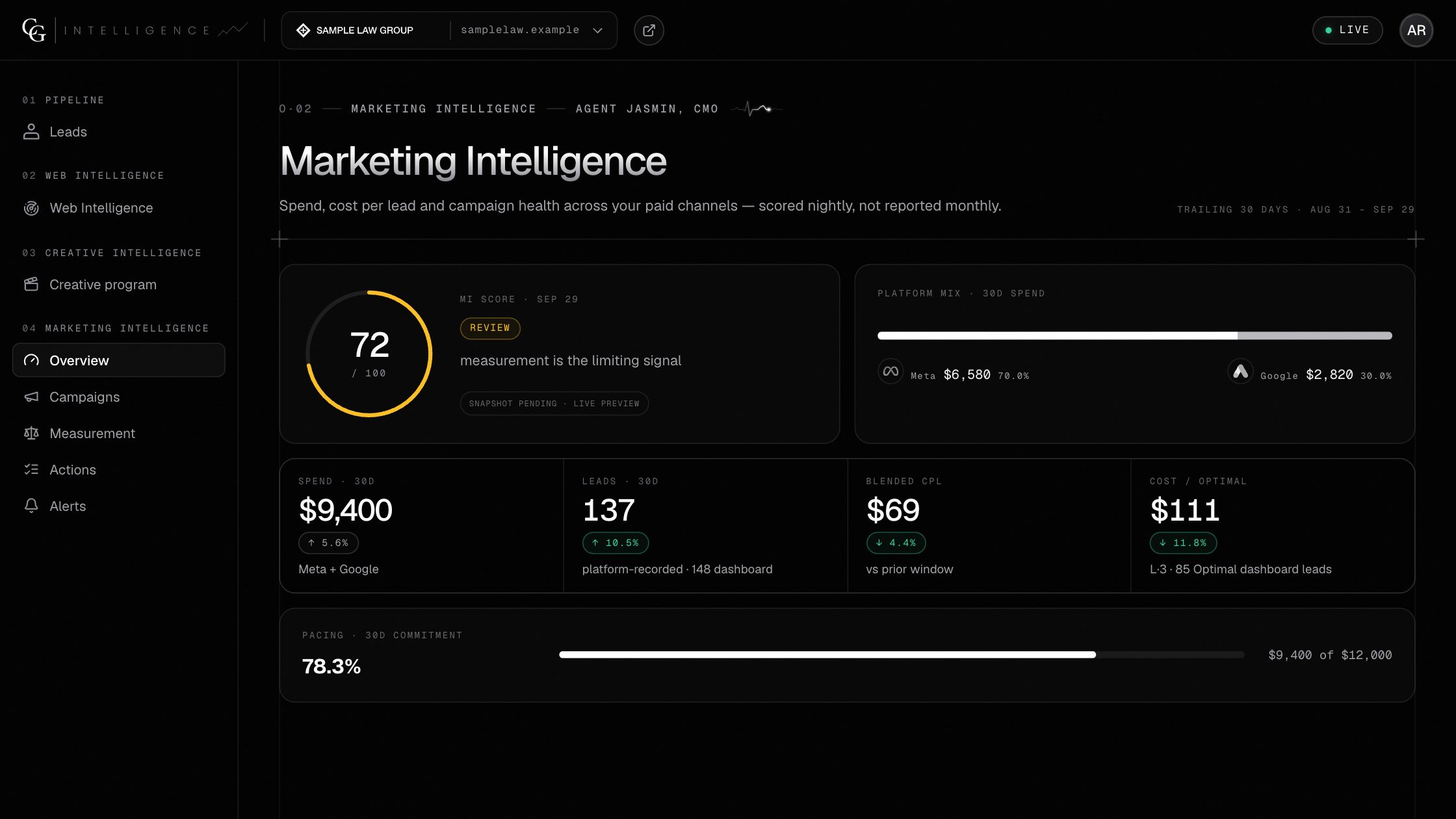The height and width of the screenshot is (819, 1456).
Task: Click the LIVE status pill
Action: 1347,30
